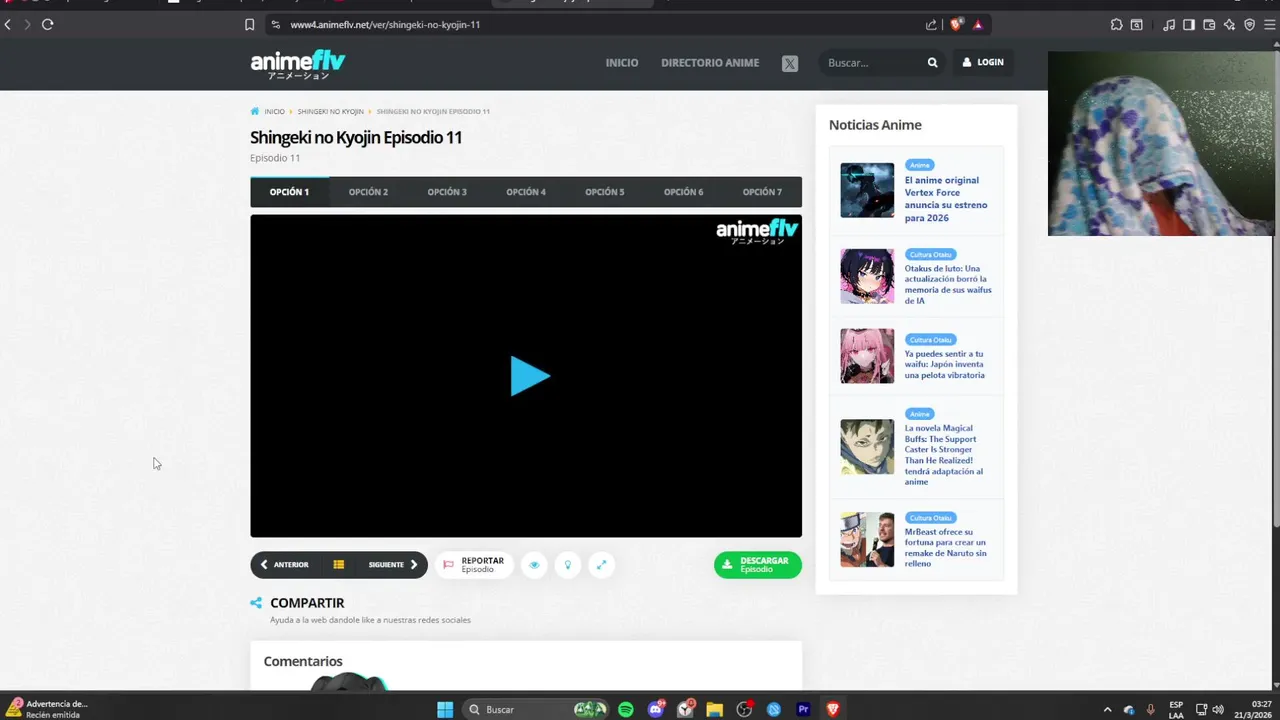This screenshot has height=720, width=1280.
Task: Open Otakus de luto news article
Action: click(x=948, y=284)
